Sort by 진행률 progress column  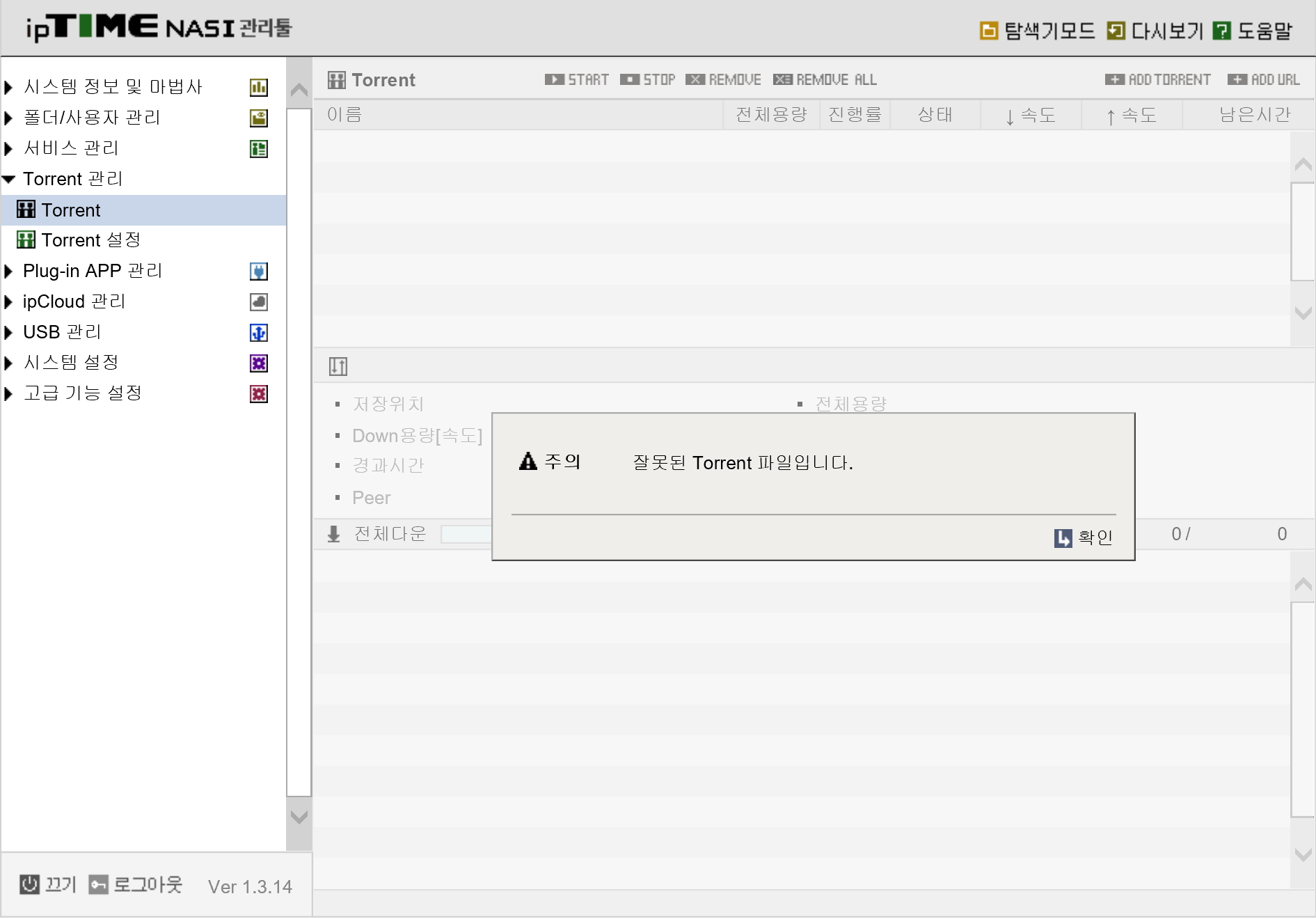[x=855, y=115]
